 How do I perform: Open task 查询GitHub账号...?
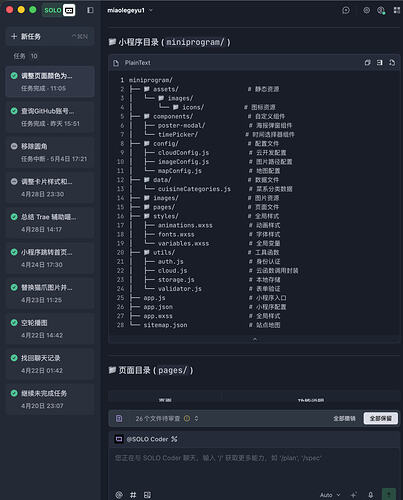[x=50, y=117]
